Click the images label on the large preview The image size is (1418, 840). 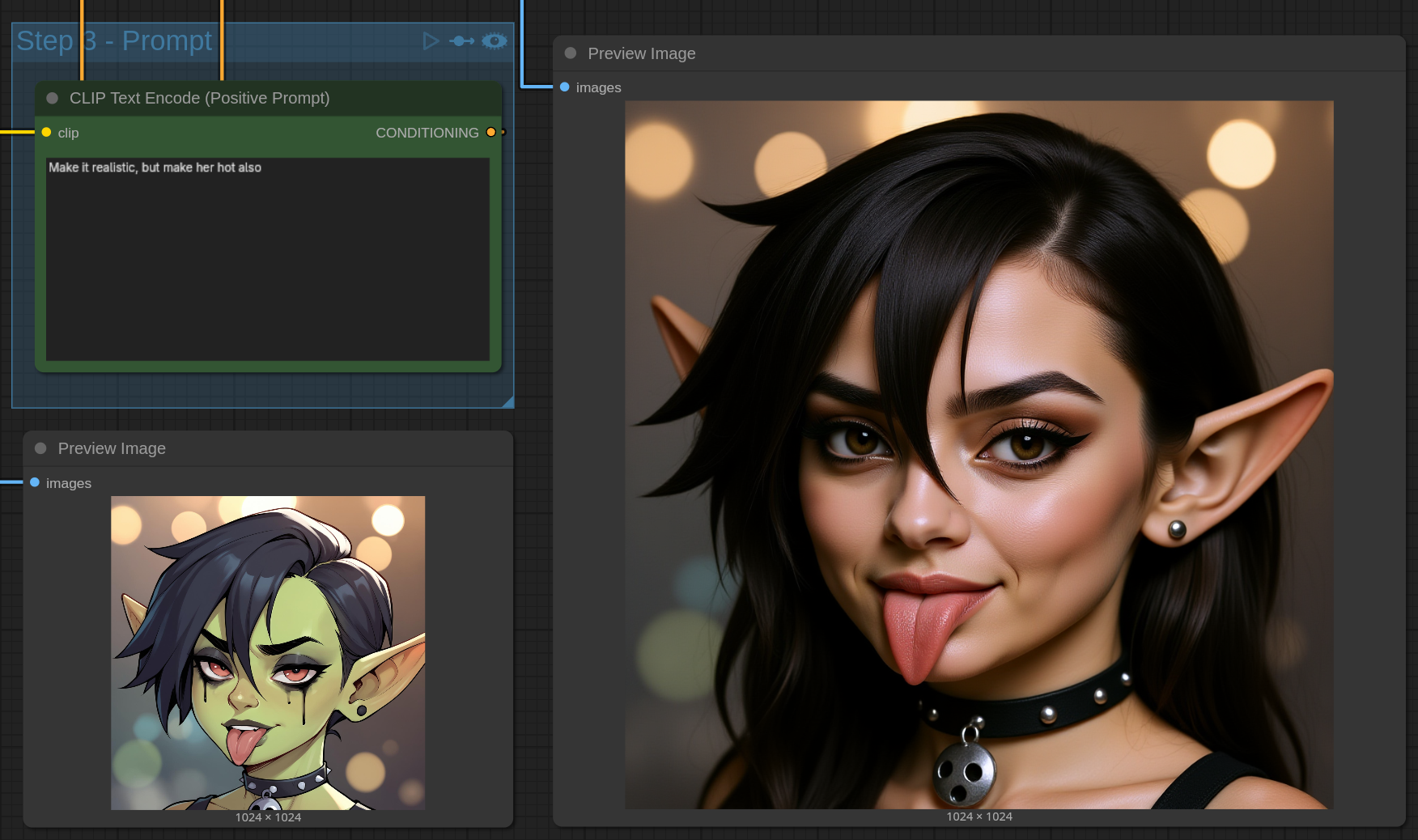599,87
